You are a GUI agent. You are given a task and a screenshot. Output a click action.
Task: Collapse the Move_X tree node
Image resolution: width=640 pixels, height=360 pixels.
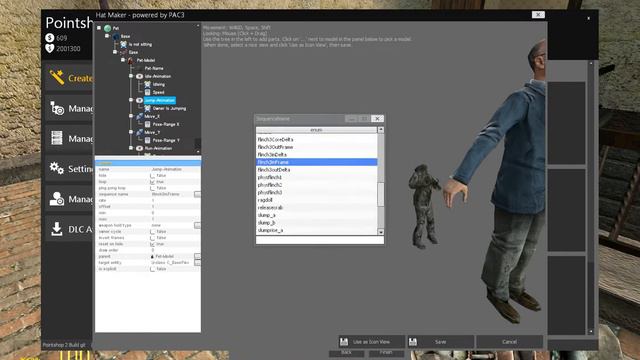131,116
